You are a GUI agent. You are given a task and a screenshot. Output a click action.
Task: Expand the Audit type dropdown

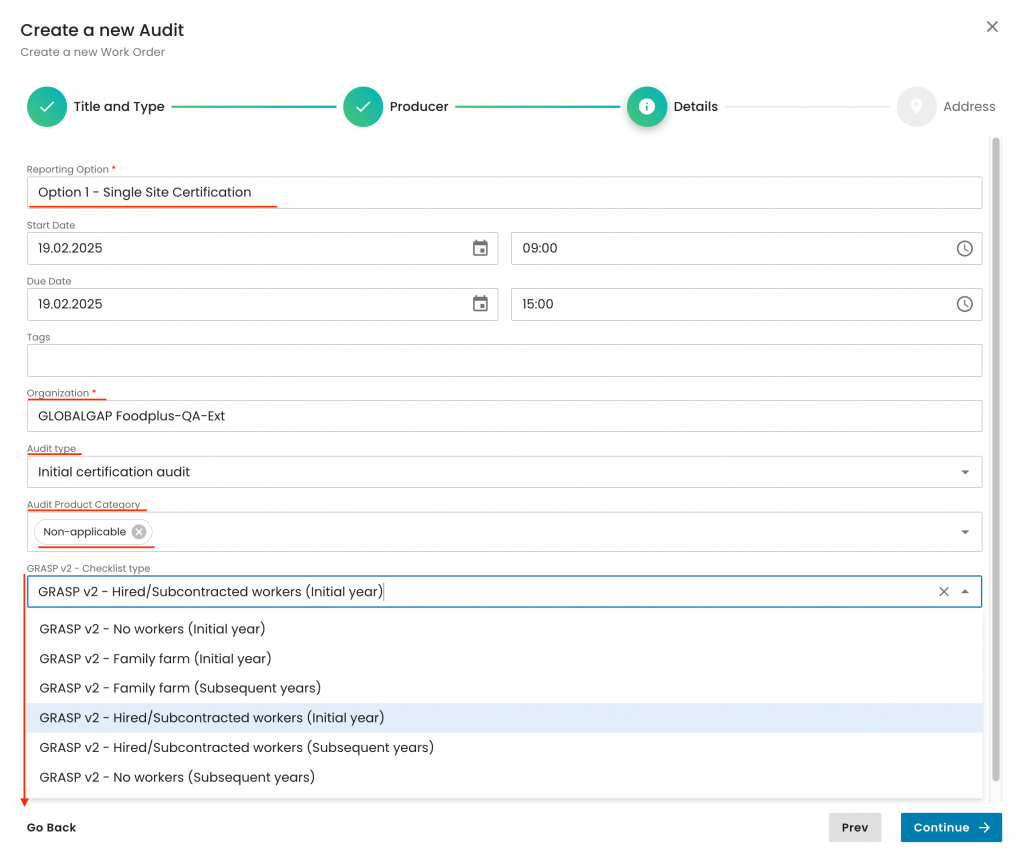click(x=965, y=472)
